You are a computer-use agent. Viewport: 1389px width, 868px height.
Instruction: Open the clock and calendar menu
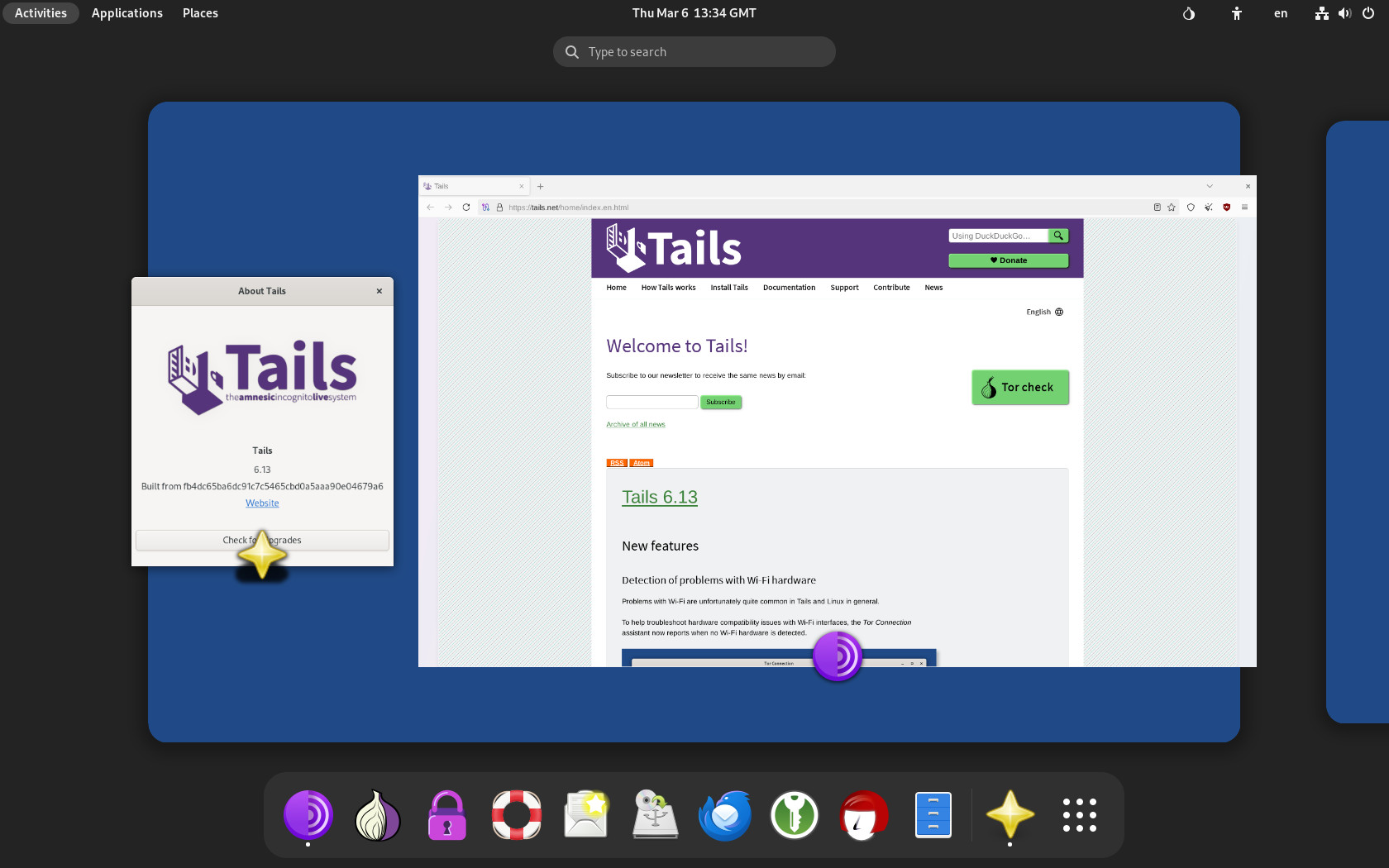coord(694,13)
